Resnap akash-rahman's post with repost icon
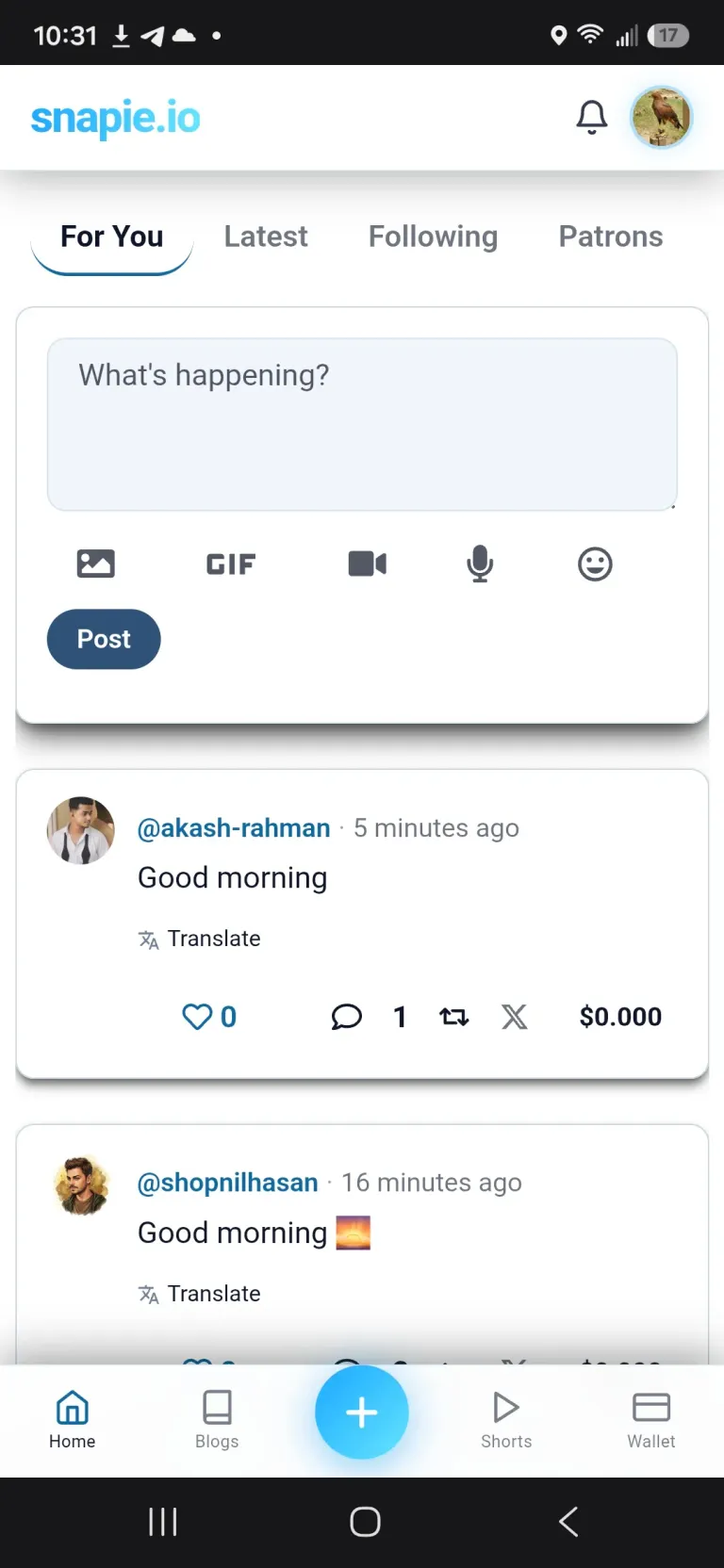The image size is (724, 1568). [x=454, y=1017]
